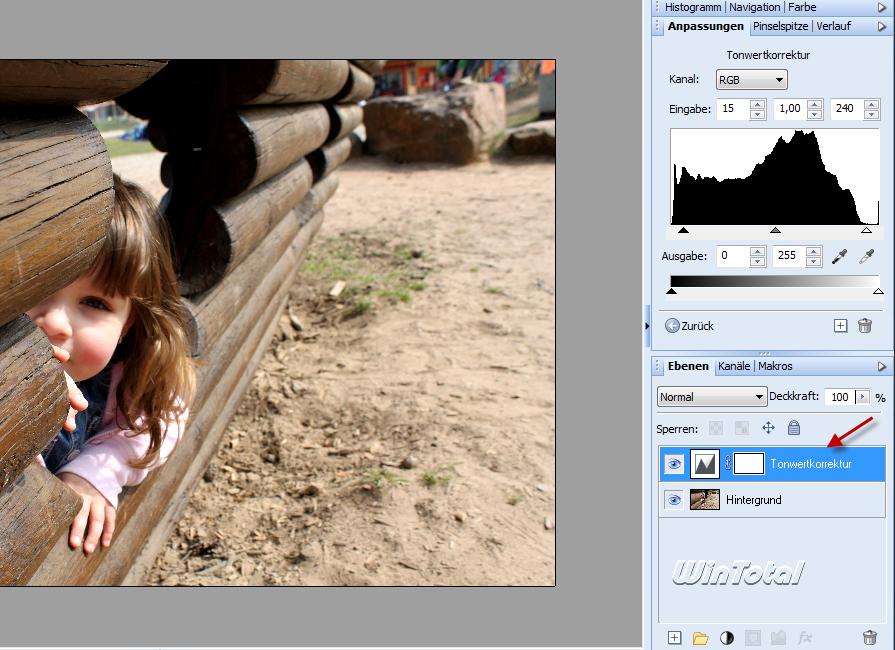Open Histogramm panel options menu arrow
Image resolution: width=895 pixels, height=650 pixels.
(x=881, y=8)
